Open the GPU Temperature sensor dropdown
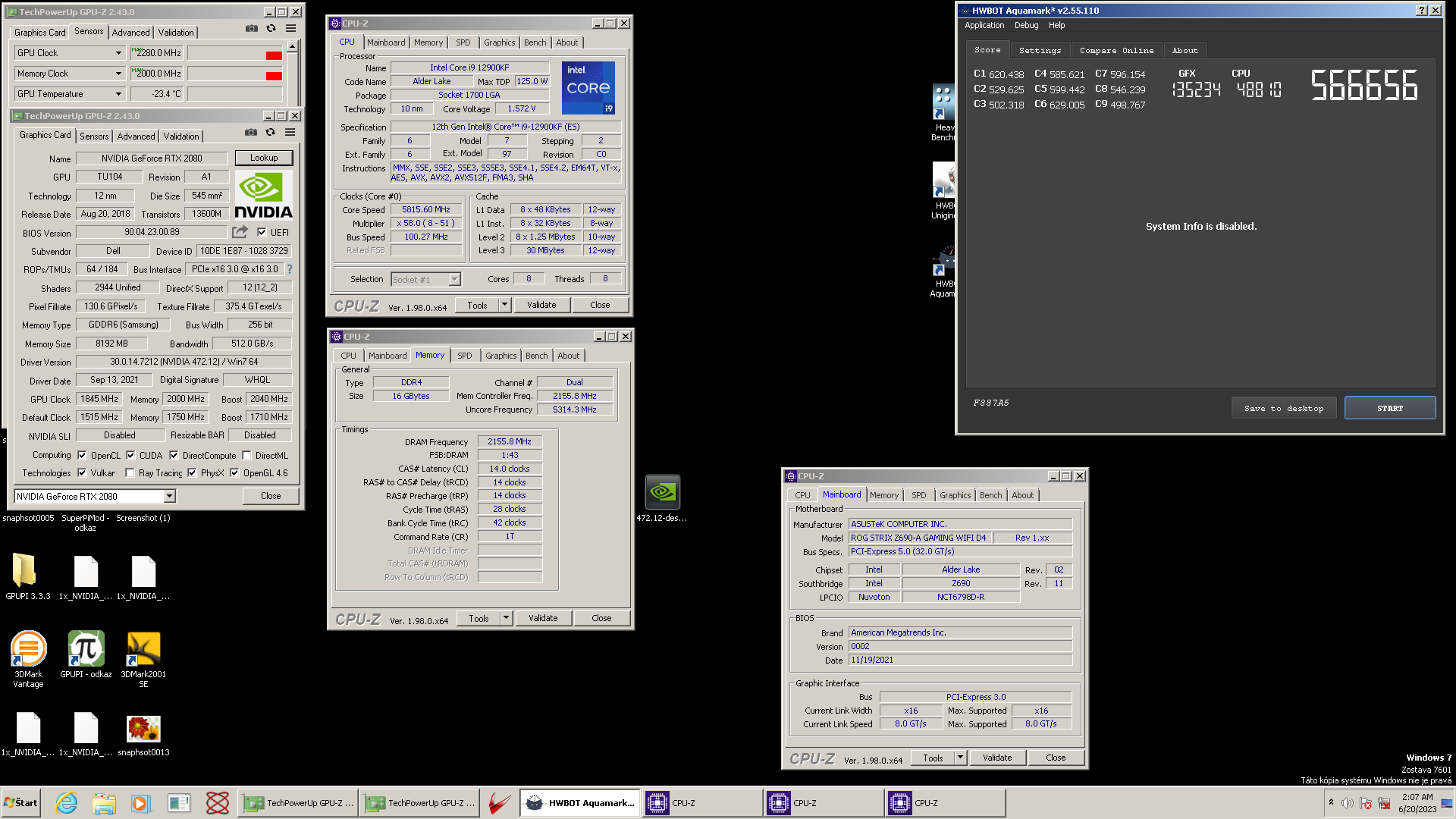This screenshot has height=819, width=1456. pos(118,94)
